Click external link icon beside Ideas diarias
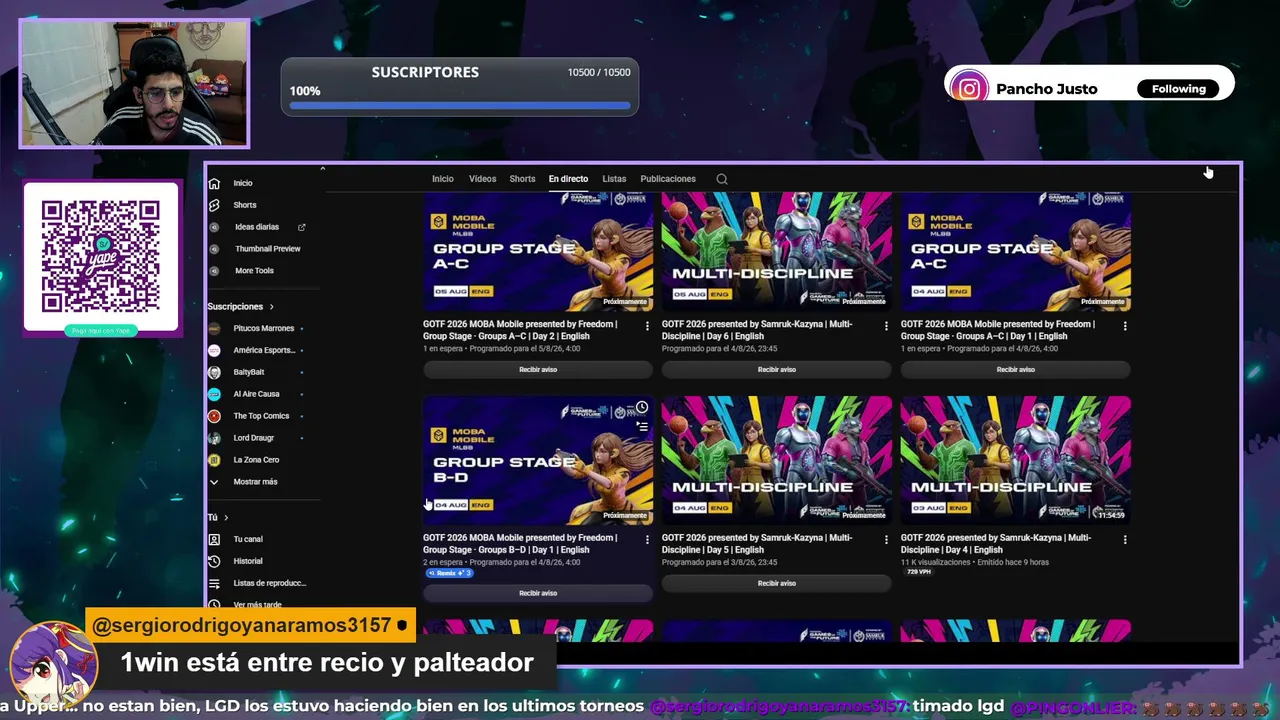The image size is (1280, 720). point(302,227)
